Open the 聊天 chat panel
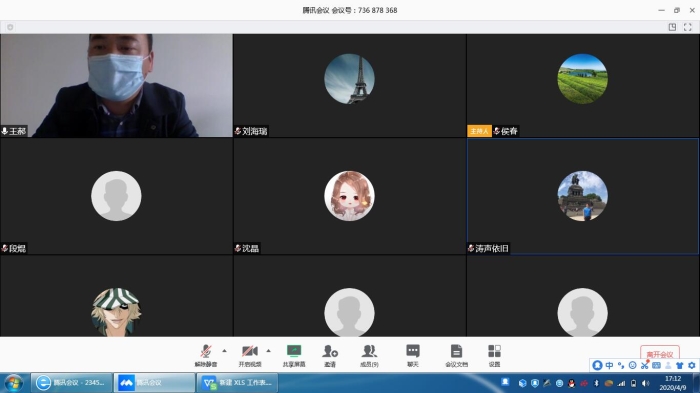 click(413, 356)
